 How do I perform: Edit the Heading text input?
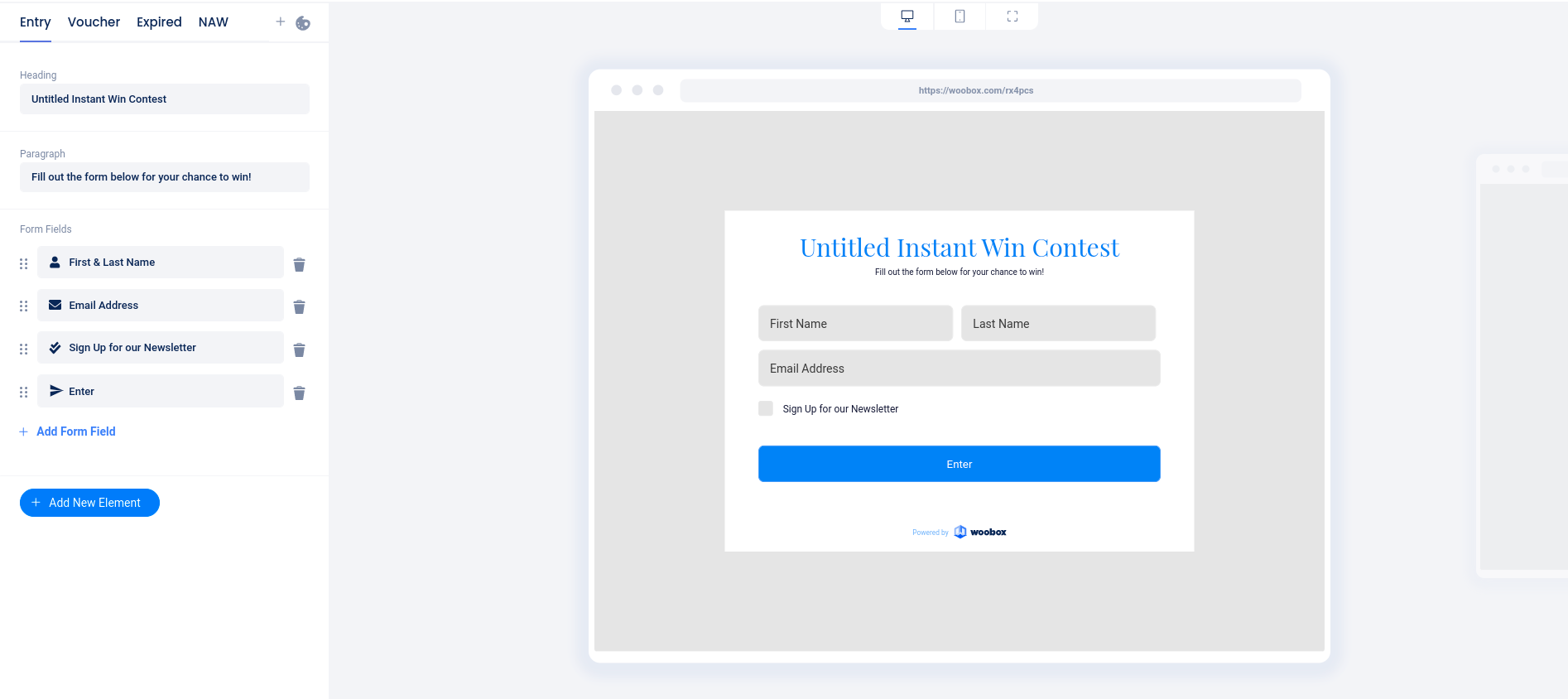point(165,99)
